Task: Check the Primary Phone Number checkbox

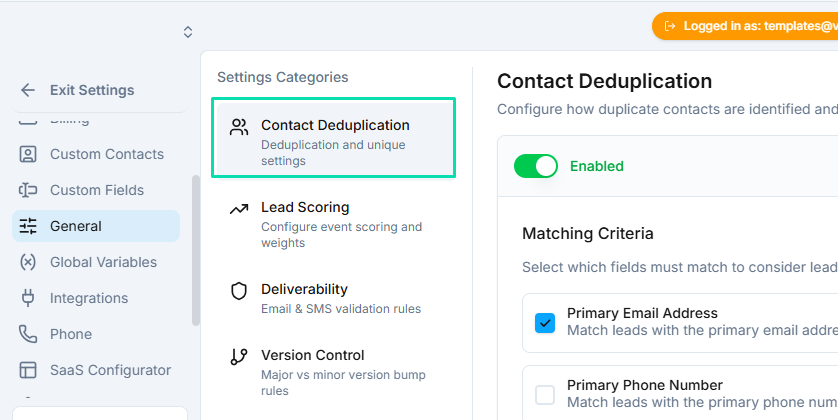Action: click(x=545, y=395)
